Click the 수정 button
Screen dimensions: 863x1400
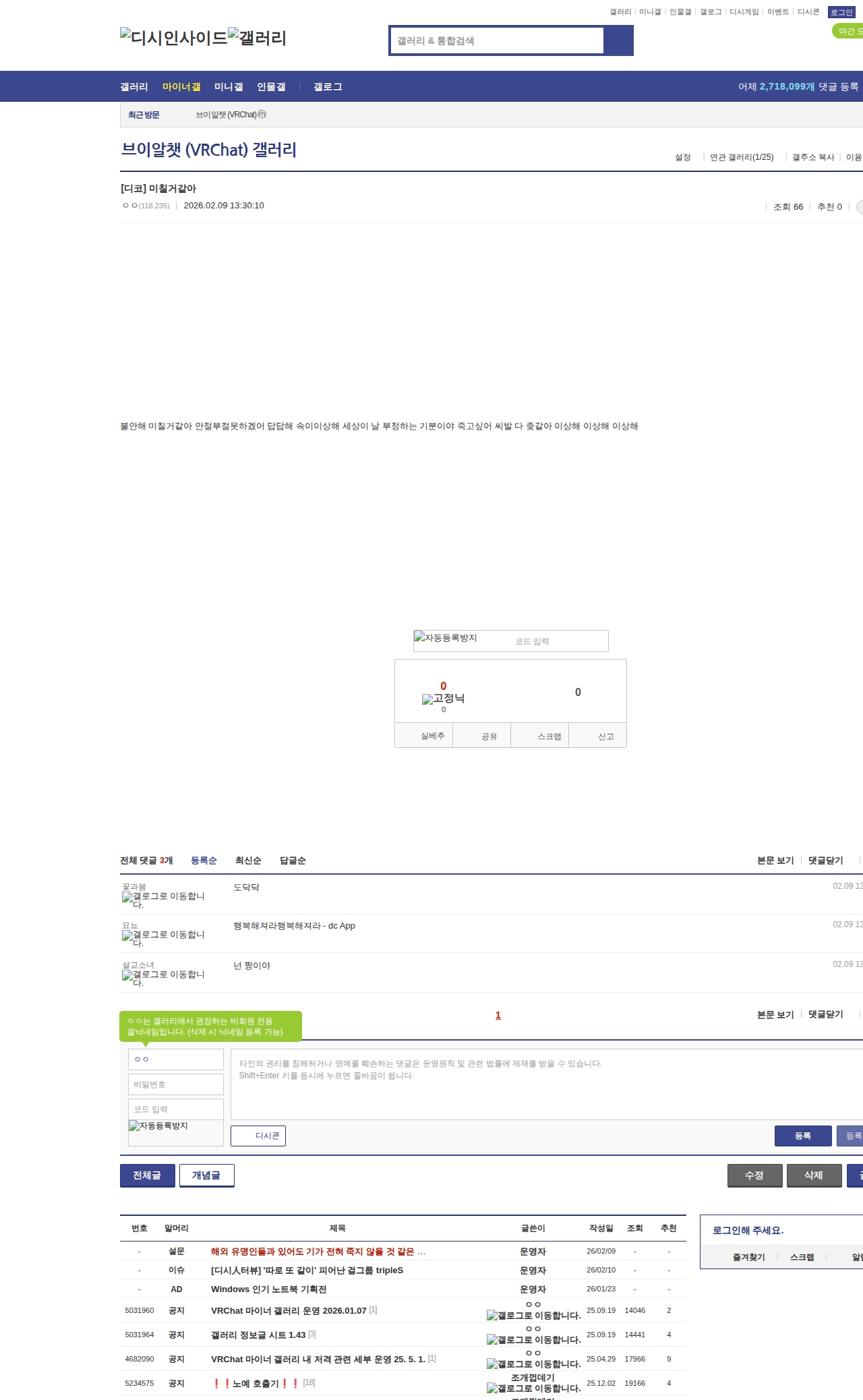755,1175
